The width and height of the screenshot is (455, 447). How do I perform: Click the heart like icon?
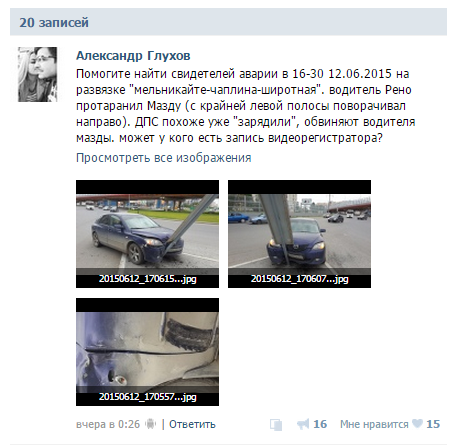417,424
